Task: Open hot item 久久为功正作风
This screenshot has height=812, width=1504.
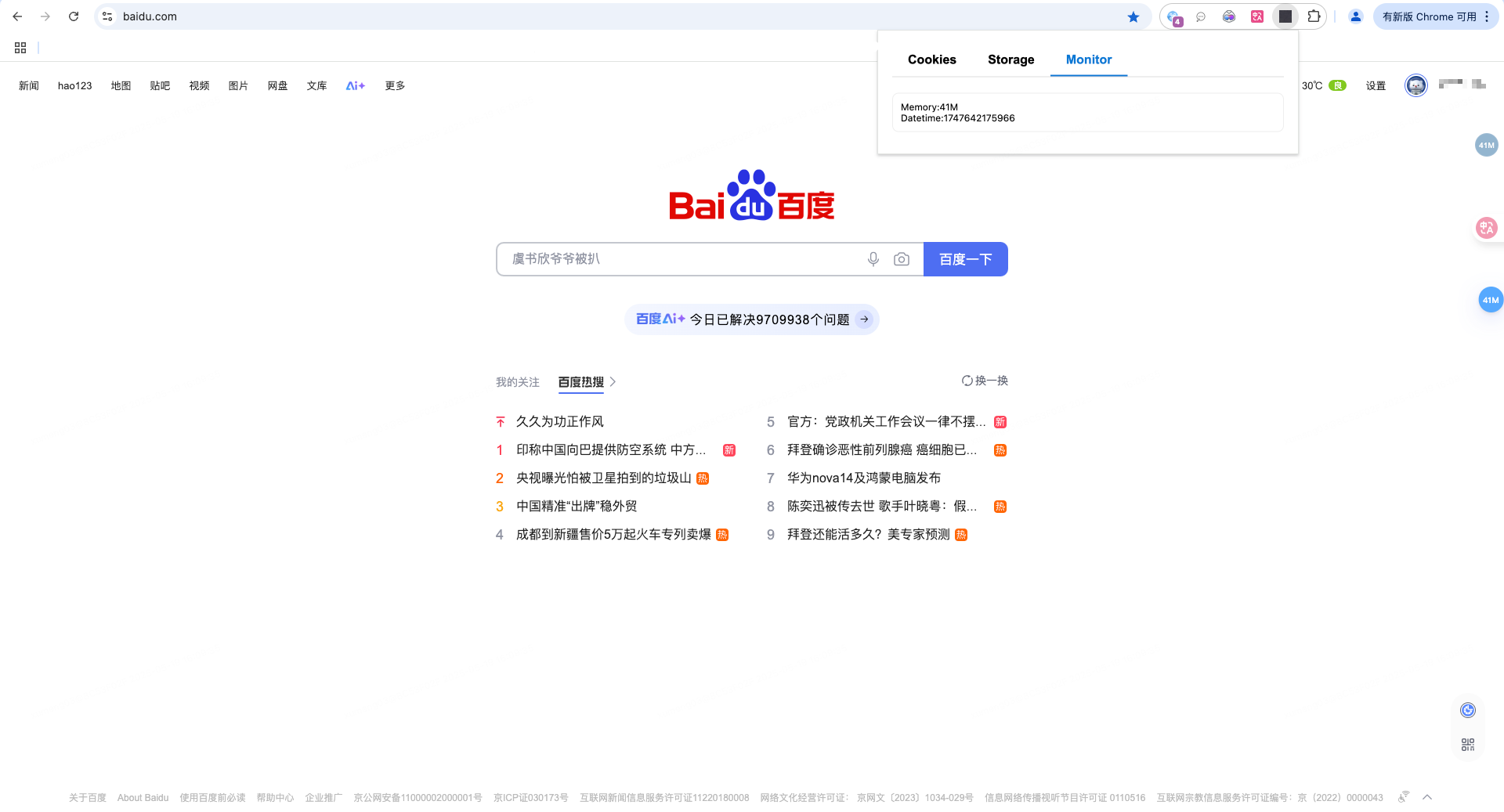Action: click(559, 421)
